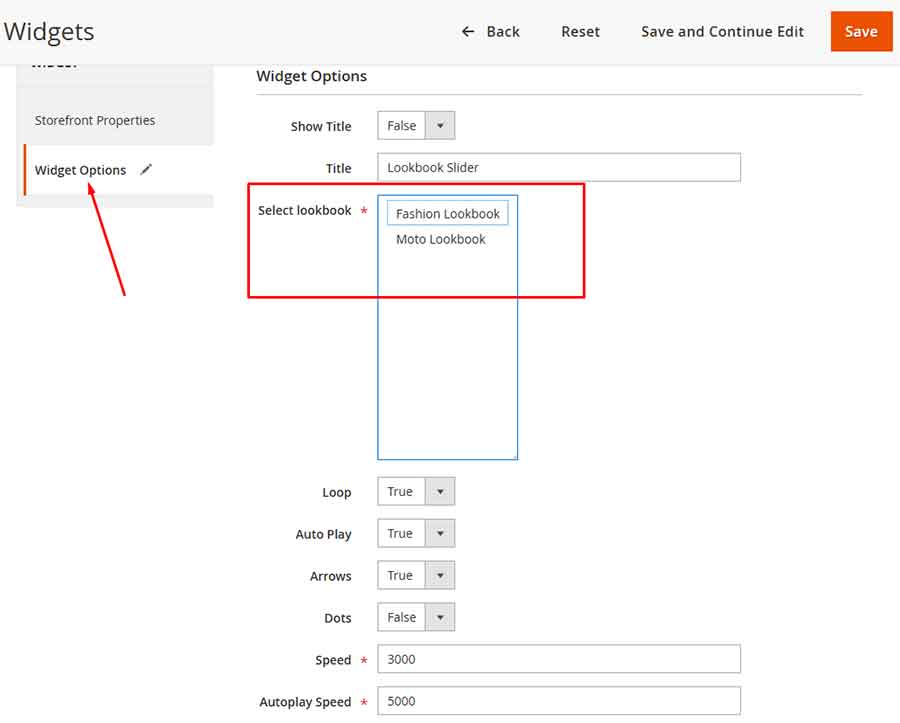Click the dropdown arrow on the Loop selector

(x=442, y=491)
